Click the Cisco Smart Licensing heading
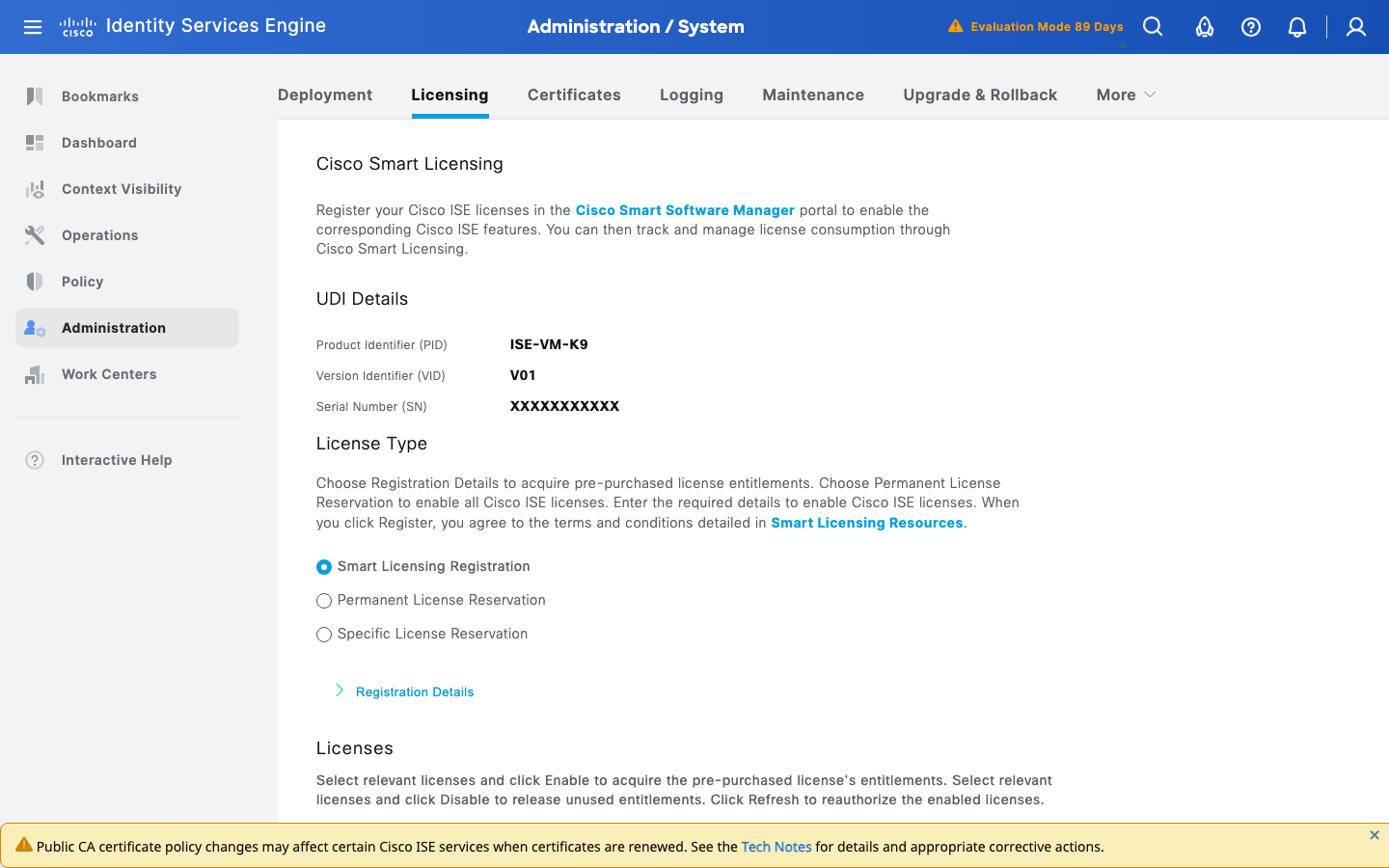The height and width of the screenshot is (868, 1389). pyautogui.click(x=410, y=164)
